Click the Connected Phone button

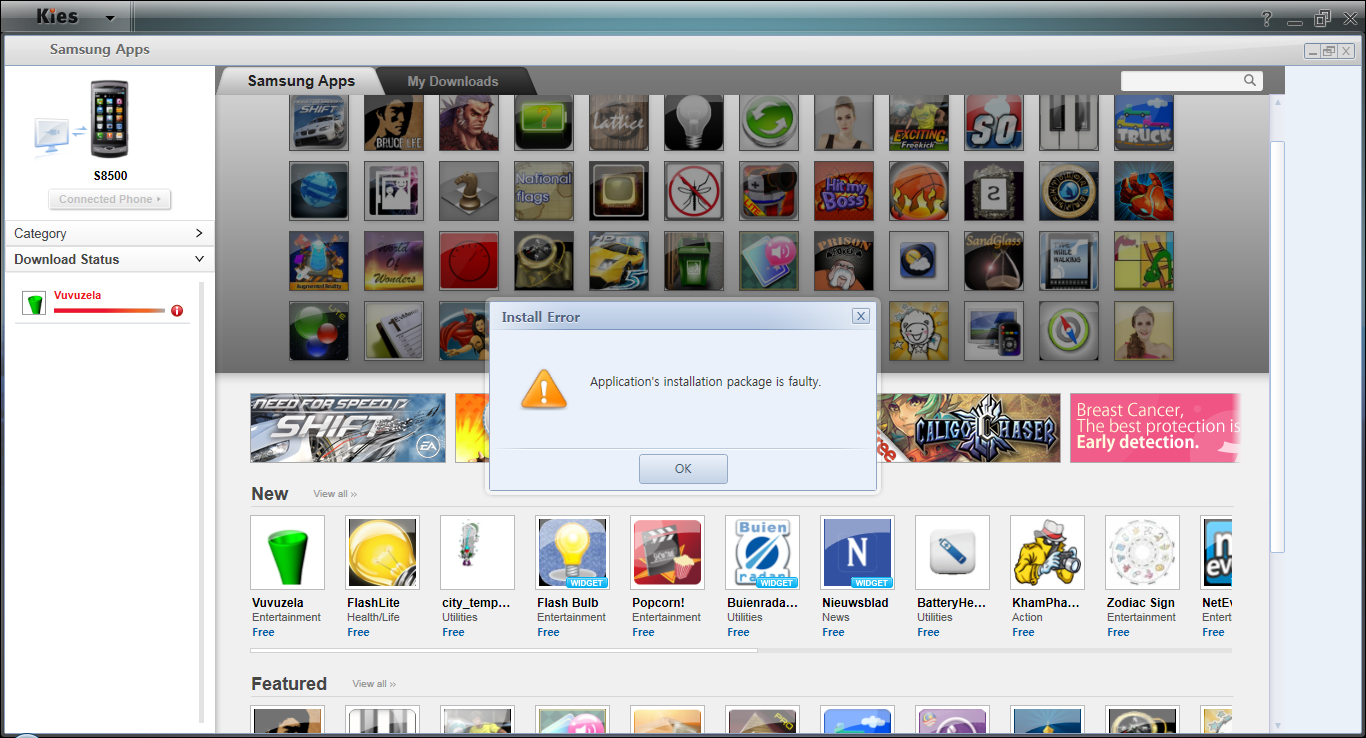[x=110, y=199]
